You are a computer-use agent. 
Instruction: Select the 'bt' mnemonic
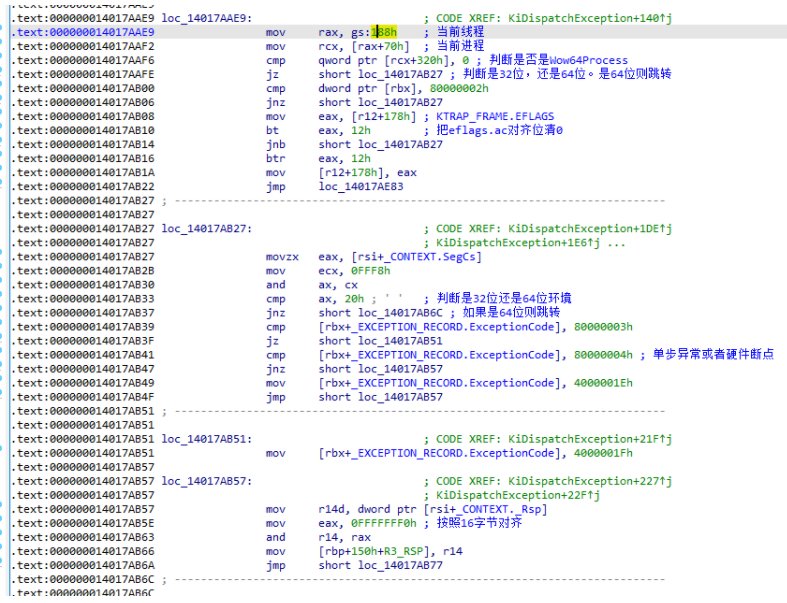pyautogui.click(x=272, y=131)
